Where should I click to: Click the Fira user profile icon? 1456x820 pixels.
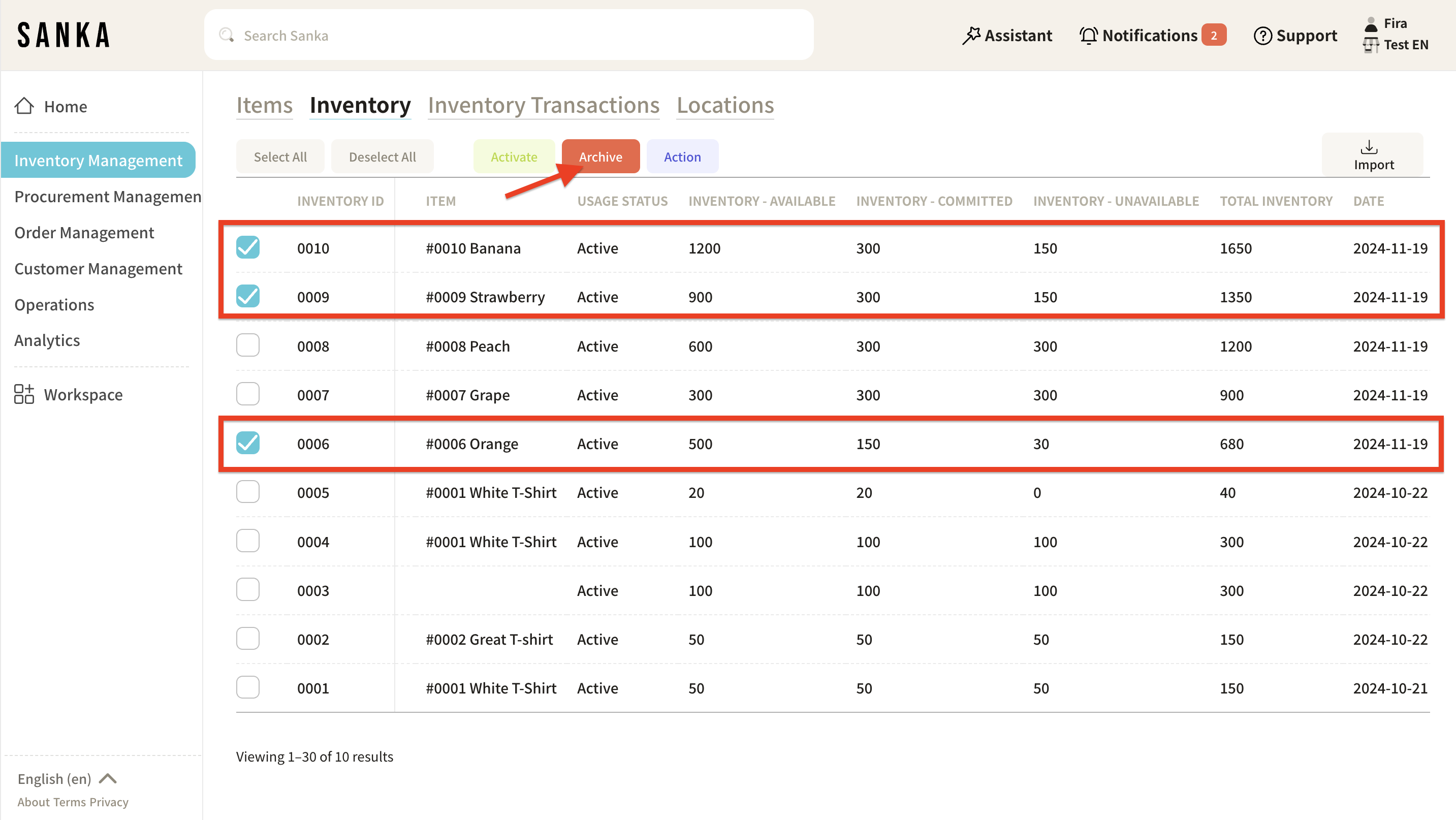[x=1371, y=24]
